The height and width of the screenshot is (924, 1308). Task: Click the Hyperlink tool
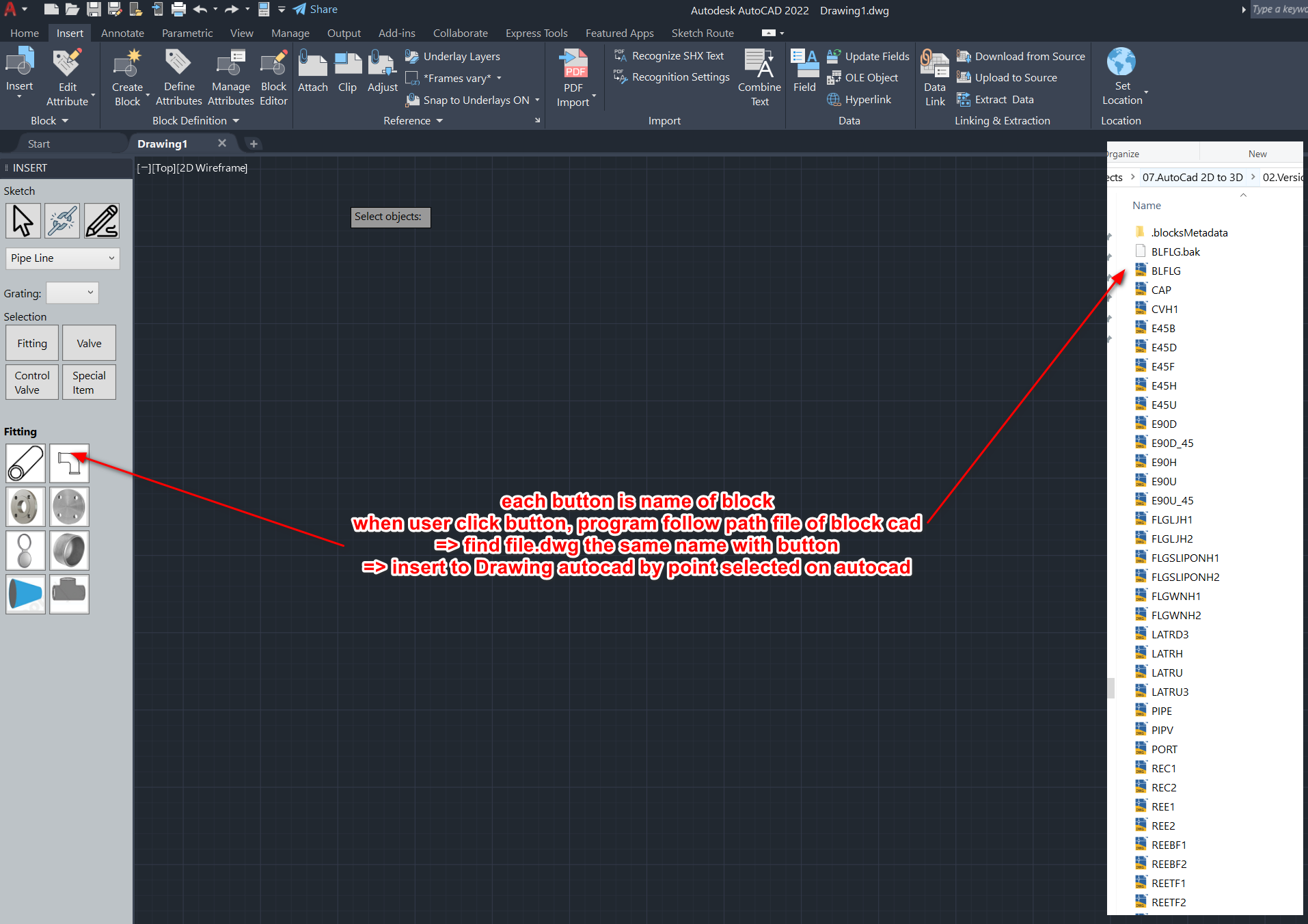pos(859,100)
